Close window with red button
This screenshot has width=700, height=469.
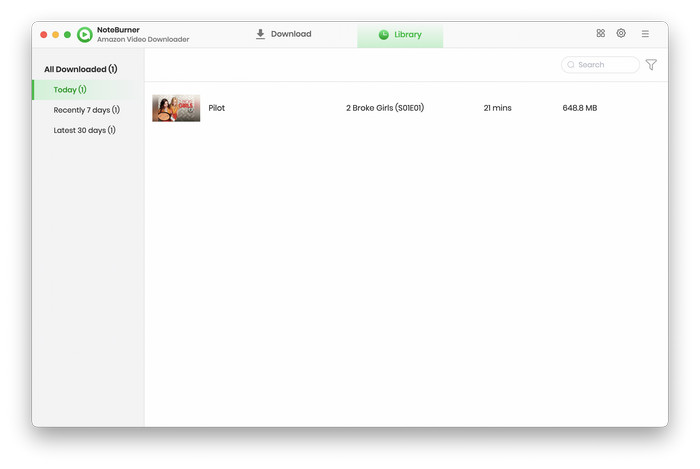44,34
